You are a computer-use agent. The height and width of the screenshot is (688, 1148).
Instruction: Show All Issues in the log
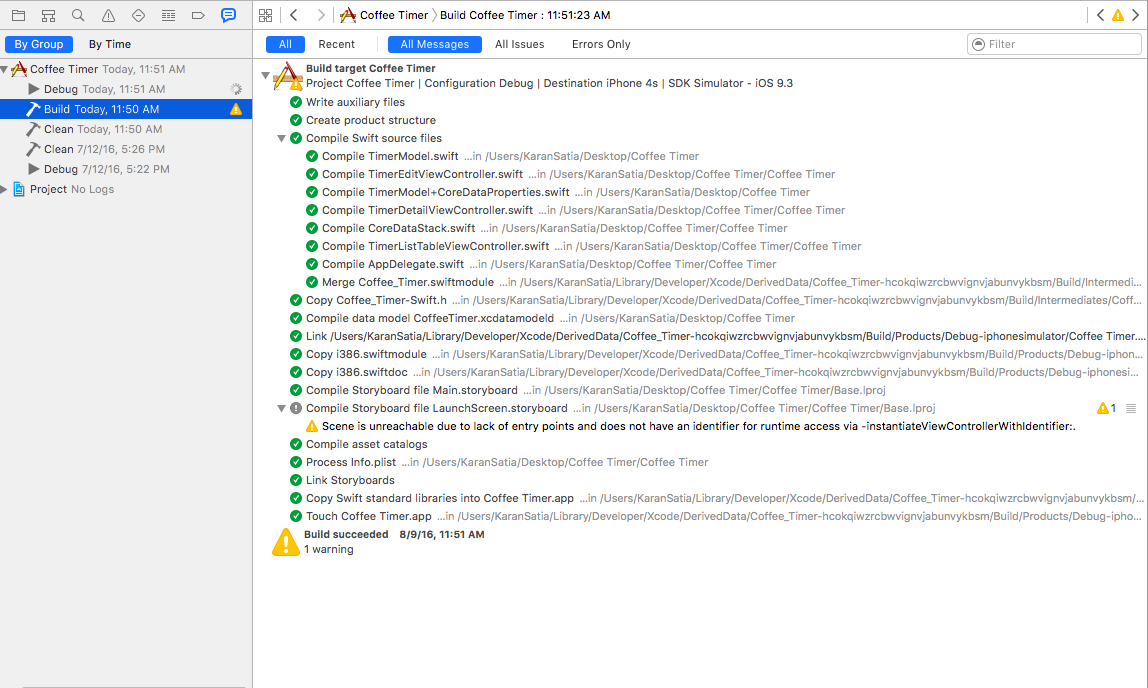(520, 44)
